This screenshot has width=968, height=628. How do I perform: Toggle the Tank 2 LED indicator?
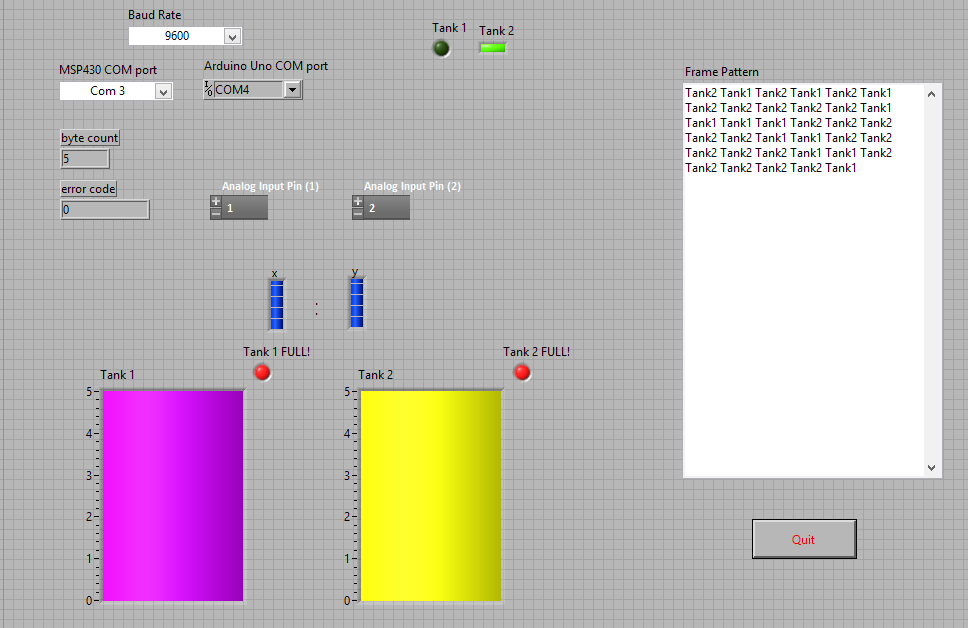(493, 46)
